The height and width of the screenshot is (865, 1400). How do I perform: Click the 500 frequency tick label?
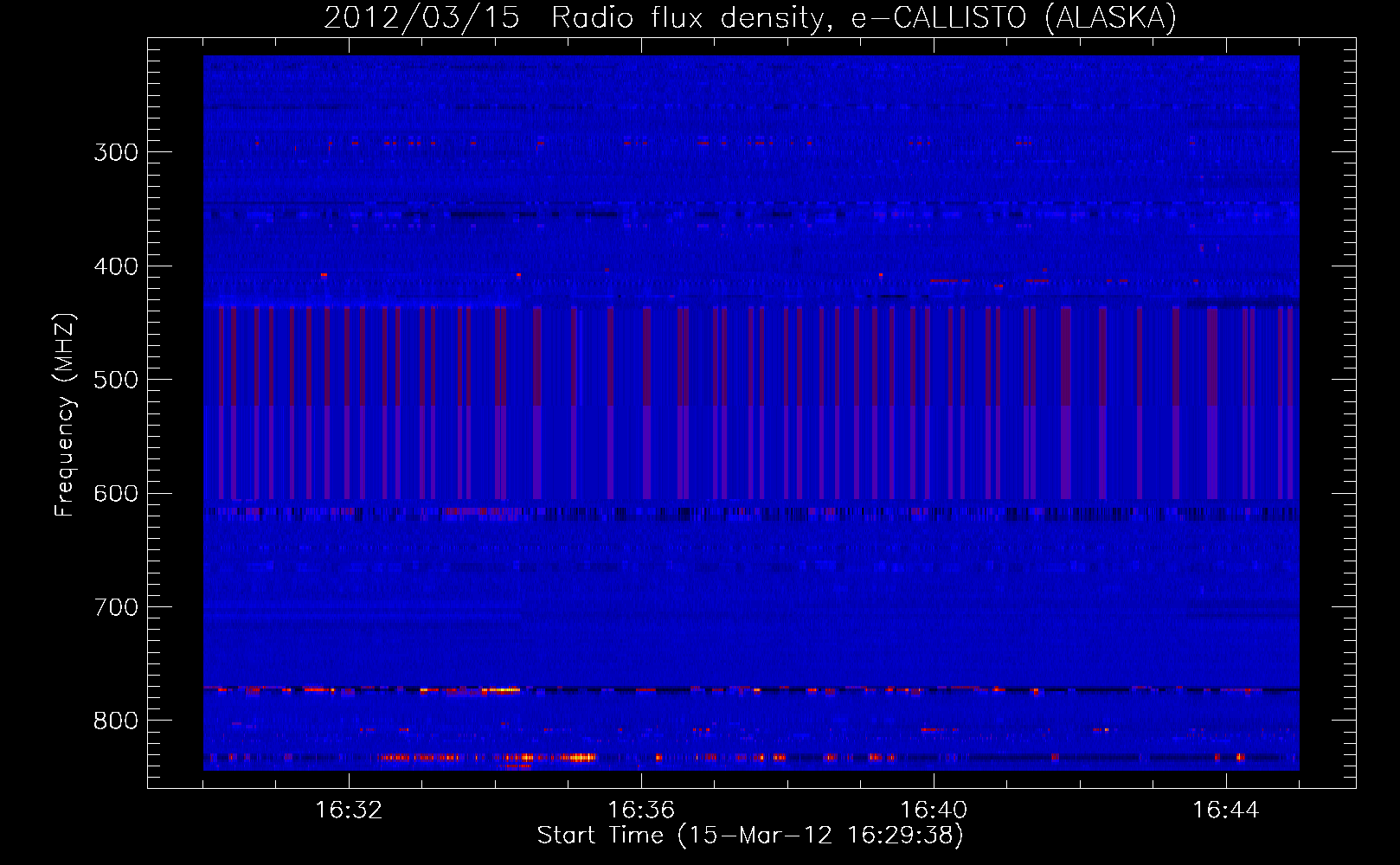116,380
